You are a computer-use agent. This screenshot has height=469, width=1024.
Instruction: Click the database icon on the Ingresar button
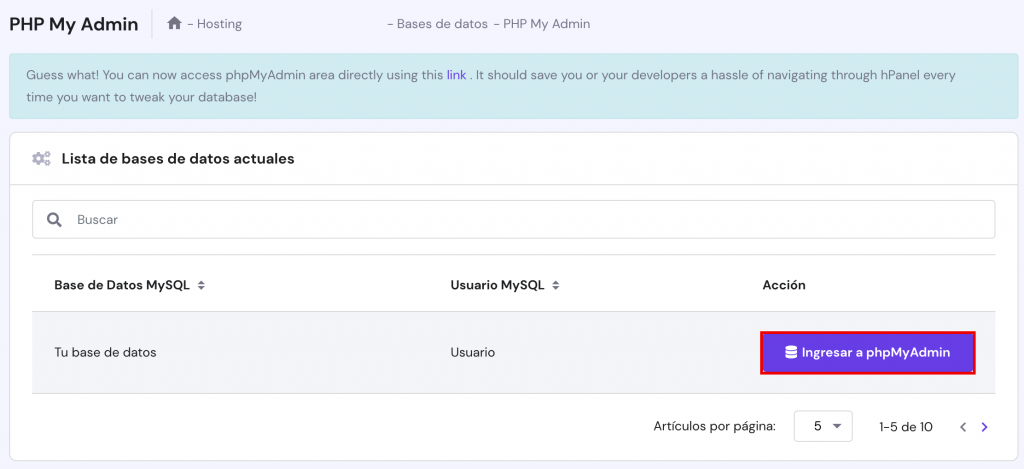(x=791, y=352)
